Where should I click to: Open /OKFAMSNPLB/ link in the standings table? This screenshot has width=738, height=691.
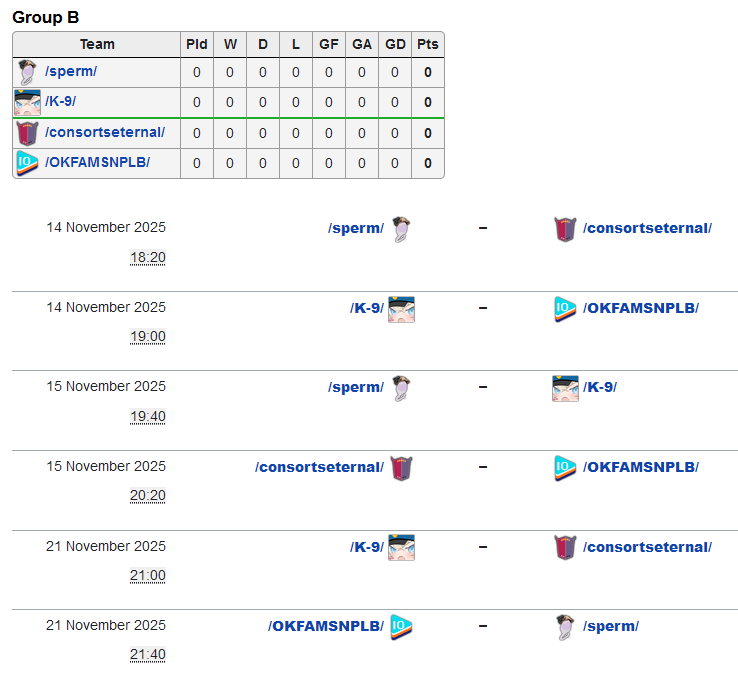pos(97,163)
